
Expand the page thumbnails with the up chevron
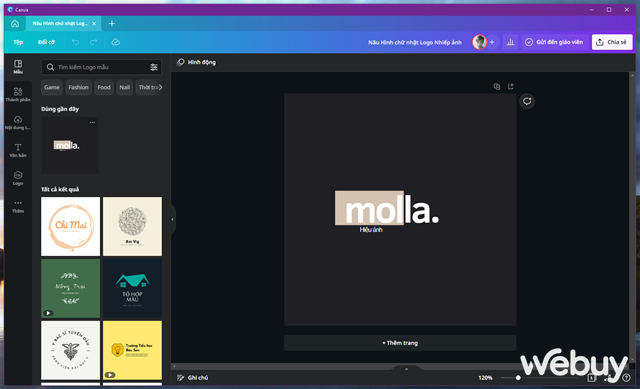point(406,369)
